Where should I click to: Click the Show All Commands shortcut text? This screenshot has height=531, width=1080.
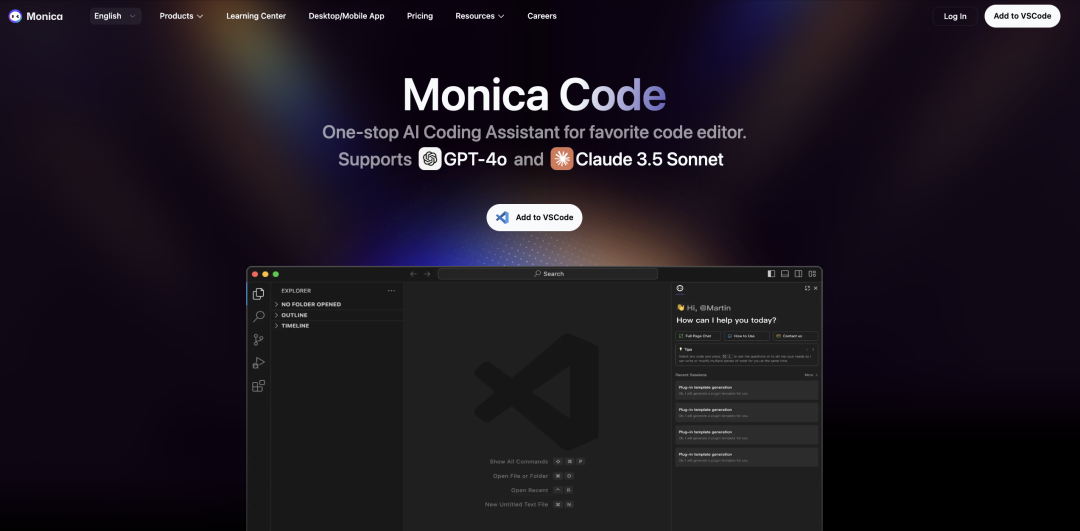[x=519, y=461]
